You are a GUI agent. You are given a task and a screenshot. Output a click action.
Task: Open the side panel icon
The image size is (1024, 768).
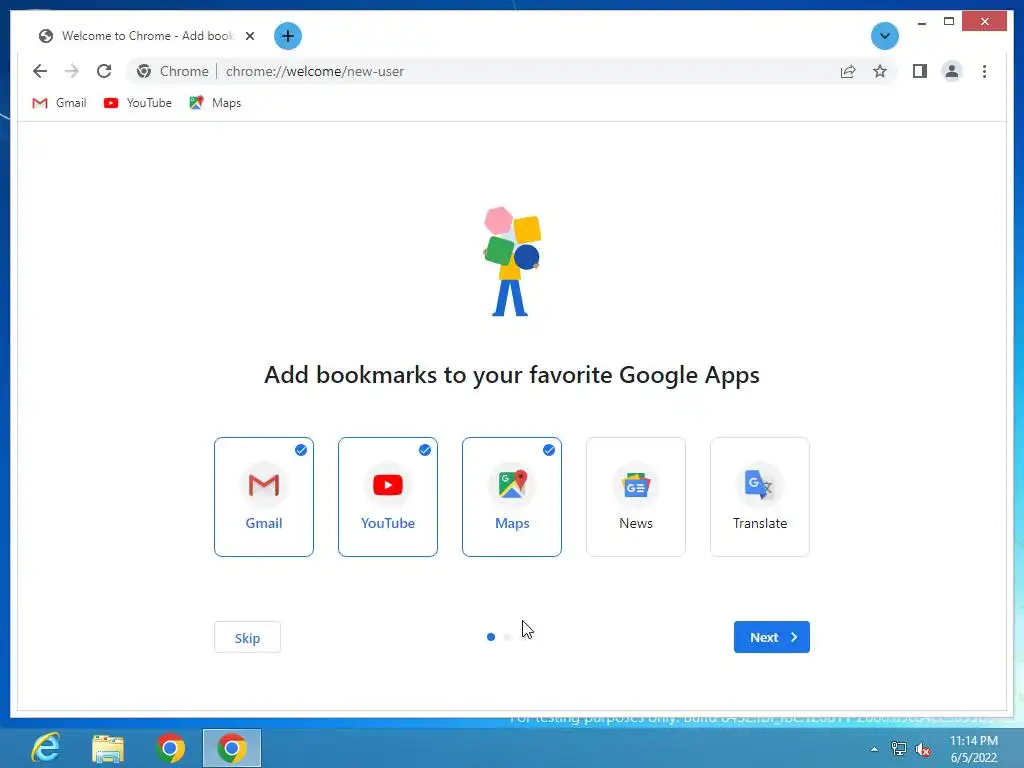[x=920, y=71]
